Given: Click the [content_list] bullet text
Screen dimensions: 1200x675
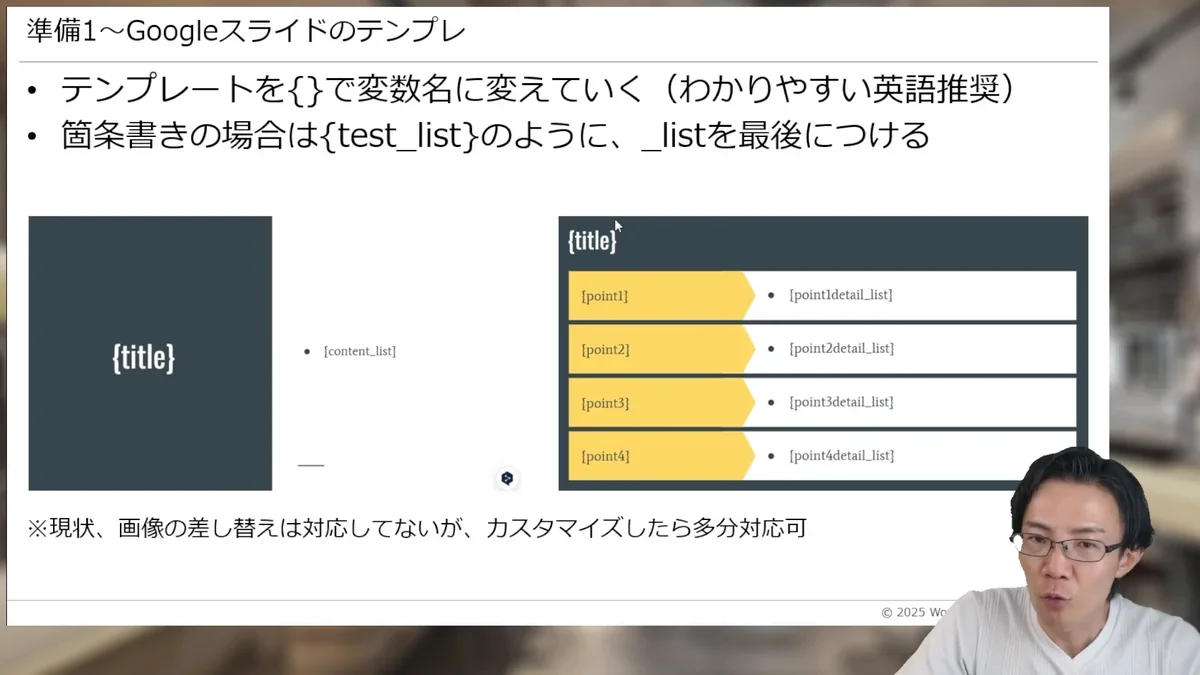Looking at the screenshot, I should tap(360, 351).
